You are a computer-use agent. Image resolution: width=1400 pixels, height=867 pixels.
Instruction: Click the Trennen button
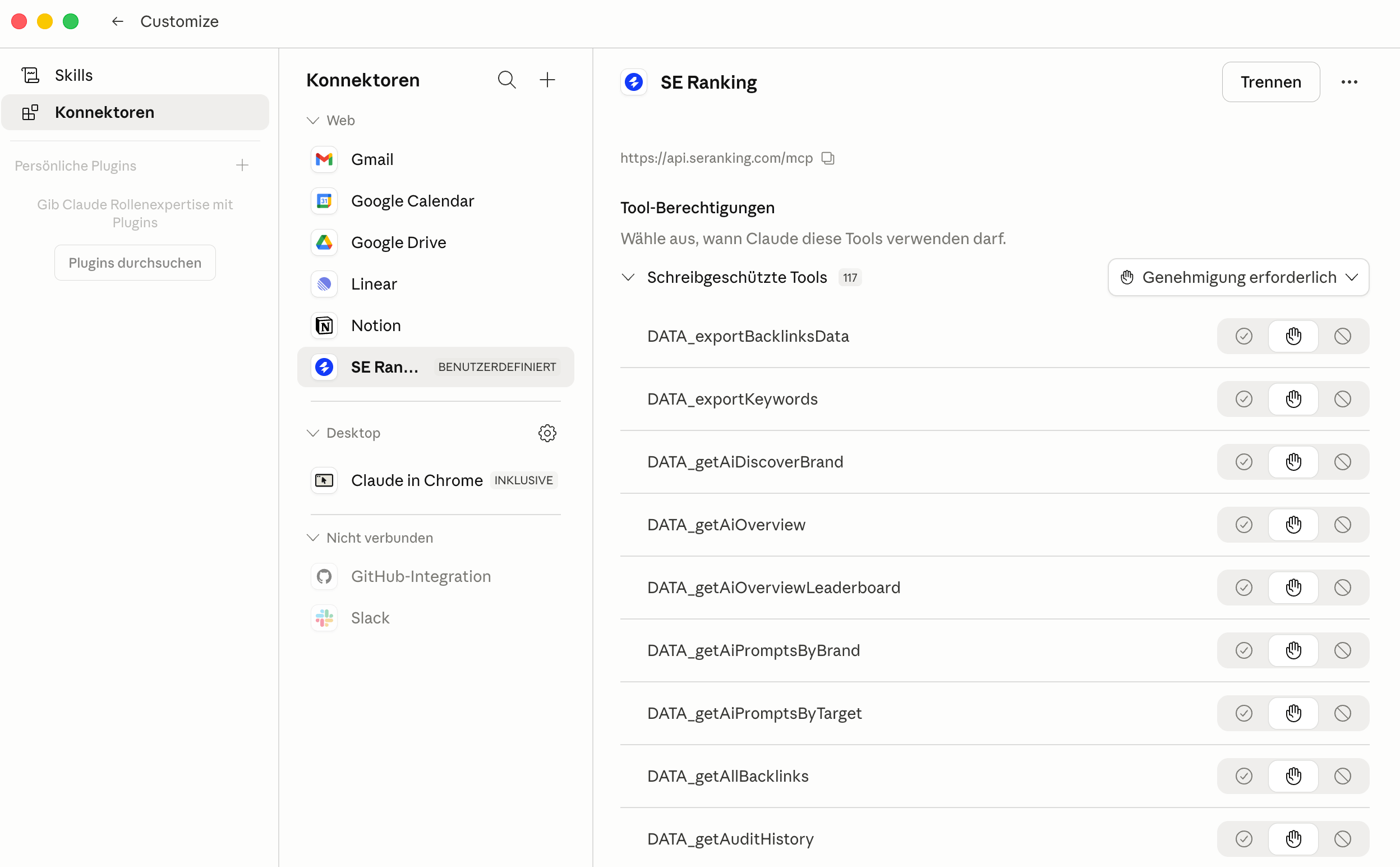(x=1270, y=82)
